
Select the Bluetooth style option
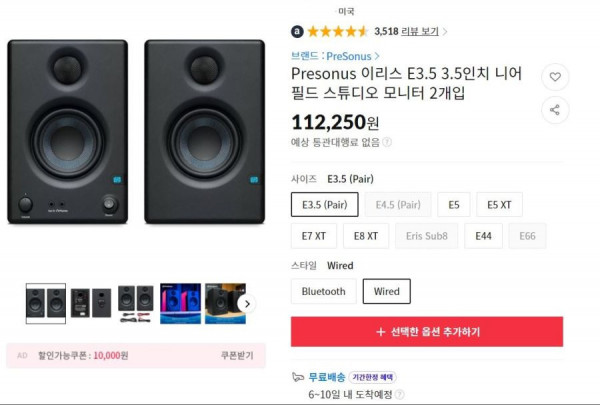pyautogui.click(x=324, y=291)
